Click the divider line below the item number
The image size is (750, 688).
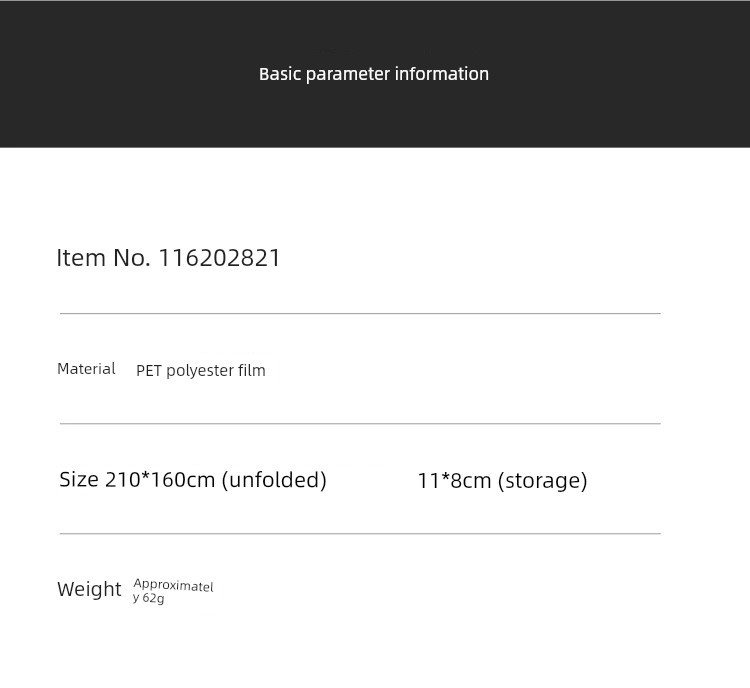pos(360,314)
